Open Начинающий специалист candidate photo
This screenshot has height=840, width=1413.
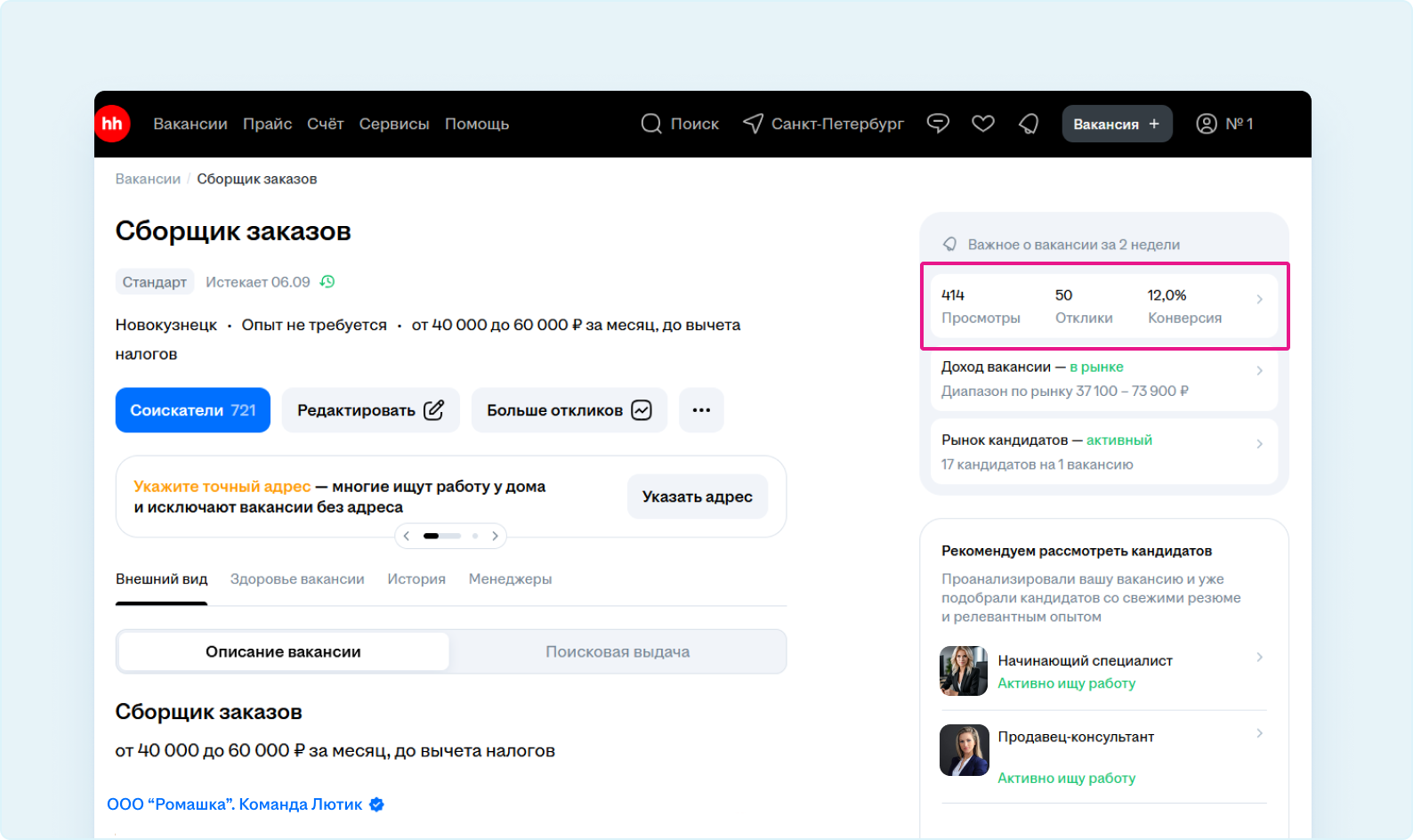tap(964, 671)
